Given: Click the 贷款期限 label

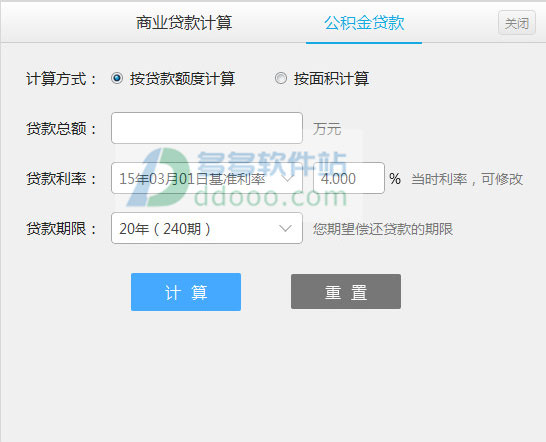Looking at the screenshot, I should click(61, 229).
